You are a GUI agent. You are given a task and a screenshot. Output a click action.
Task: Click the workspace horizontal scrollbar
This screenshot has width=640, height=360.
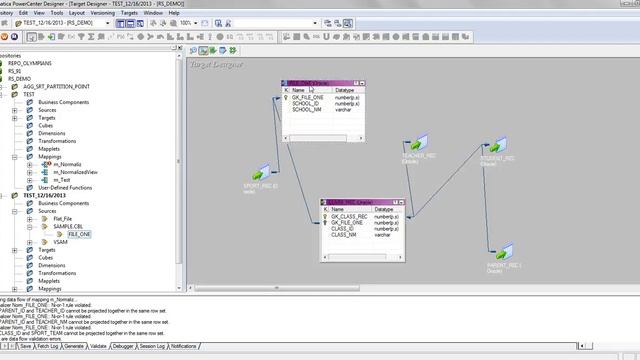(277, 288)
